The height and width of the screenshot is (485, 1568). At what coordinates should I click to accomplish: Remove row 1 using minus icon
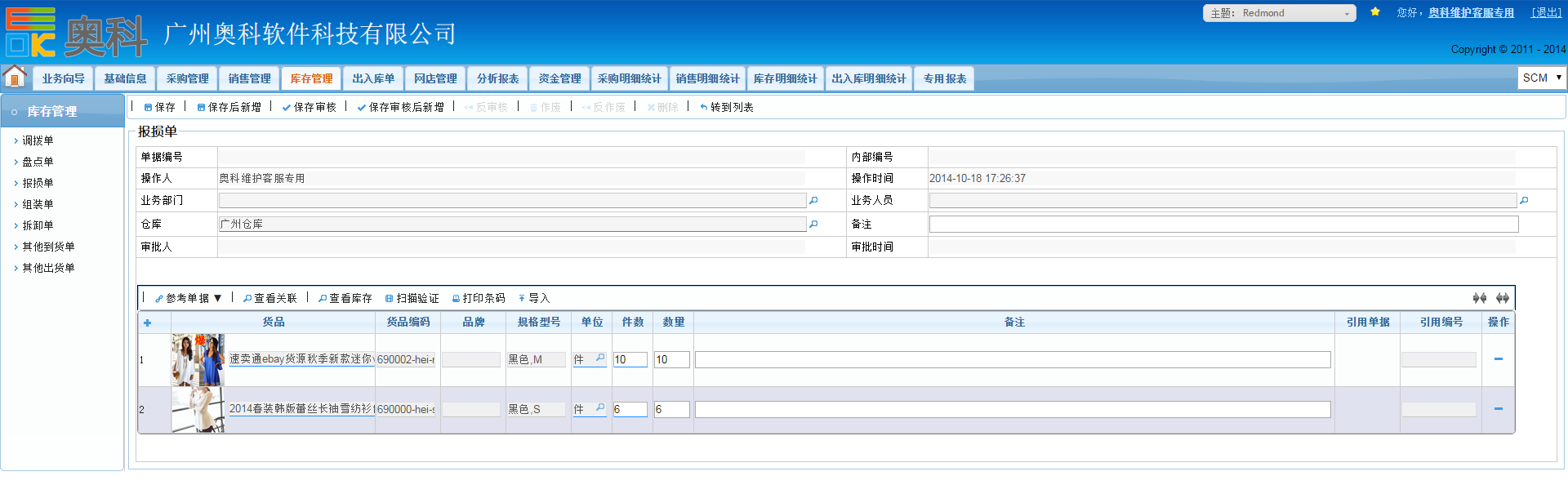(1498, 359)
